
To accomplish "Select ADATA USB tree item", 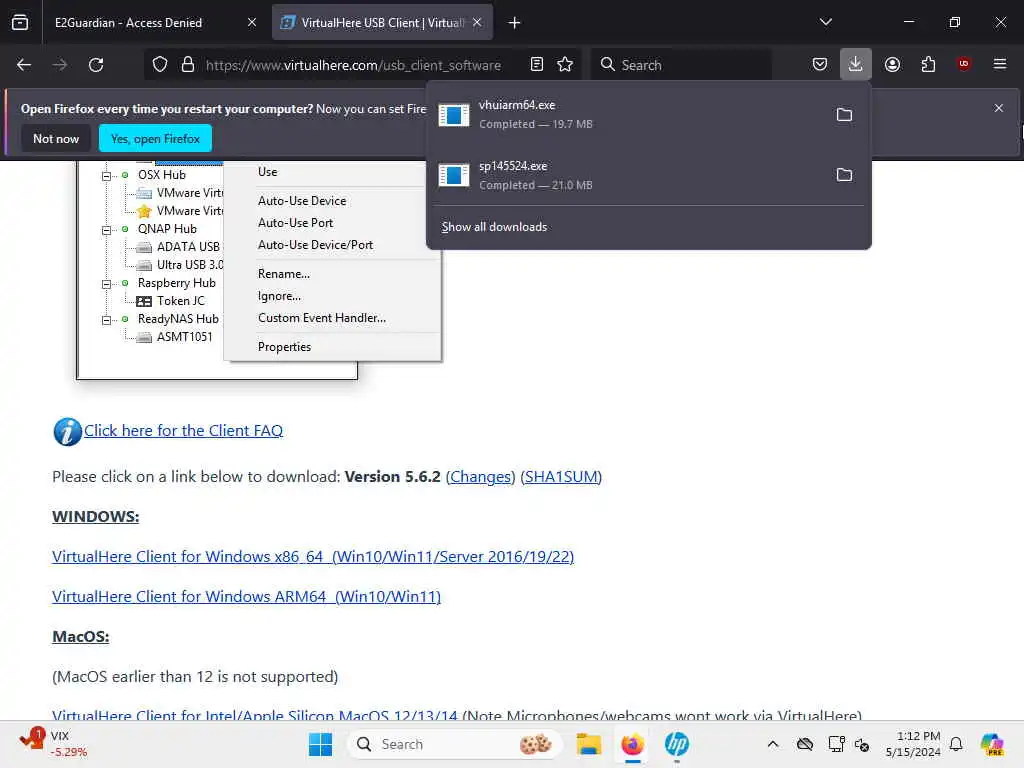I will [188, 247].
